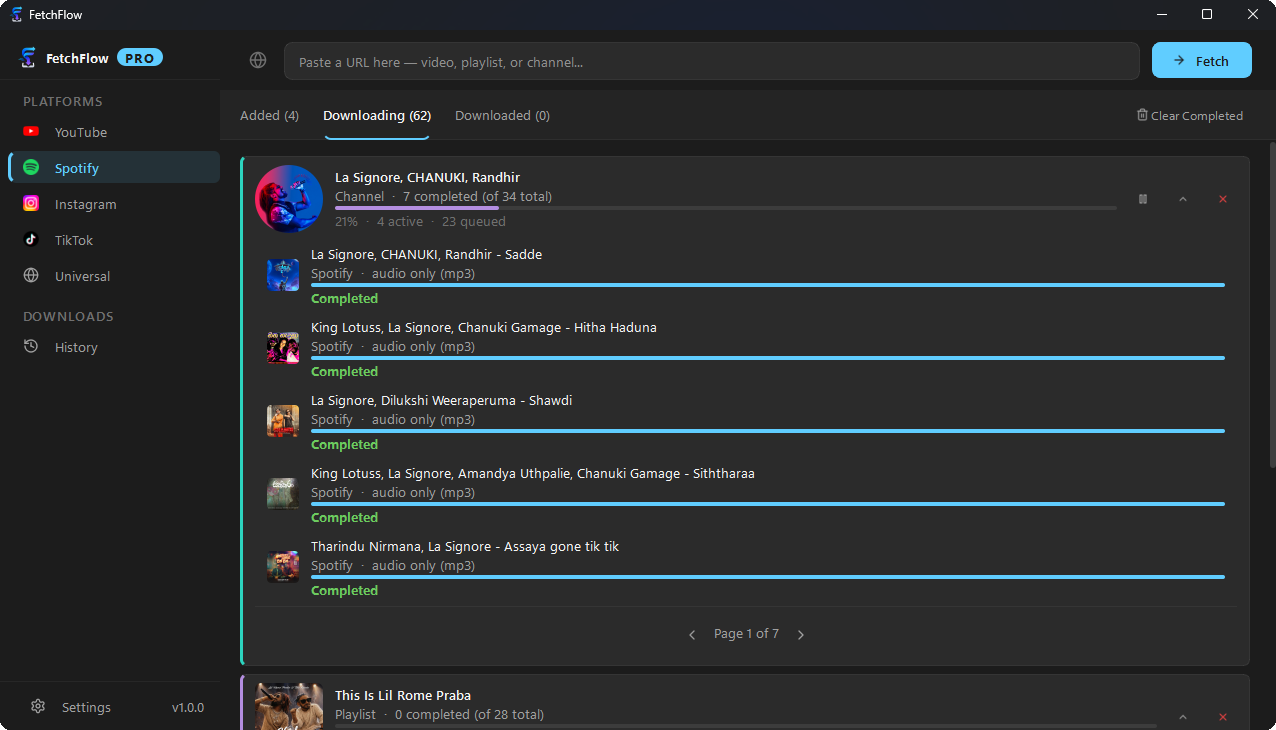This screenshot has width=1276, height=730.
Task: Focus the Paste a URL input field
Action: [x=712, y=61]
